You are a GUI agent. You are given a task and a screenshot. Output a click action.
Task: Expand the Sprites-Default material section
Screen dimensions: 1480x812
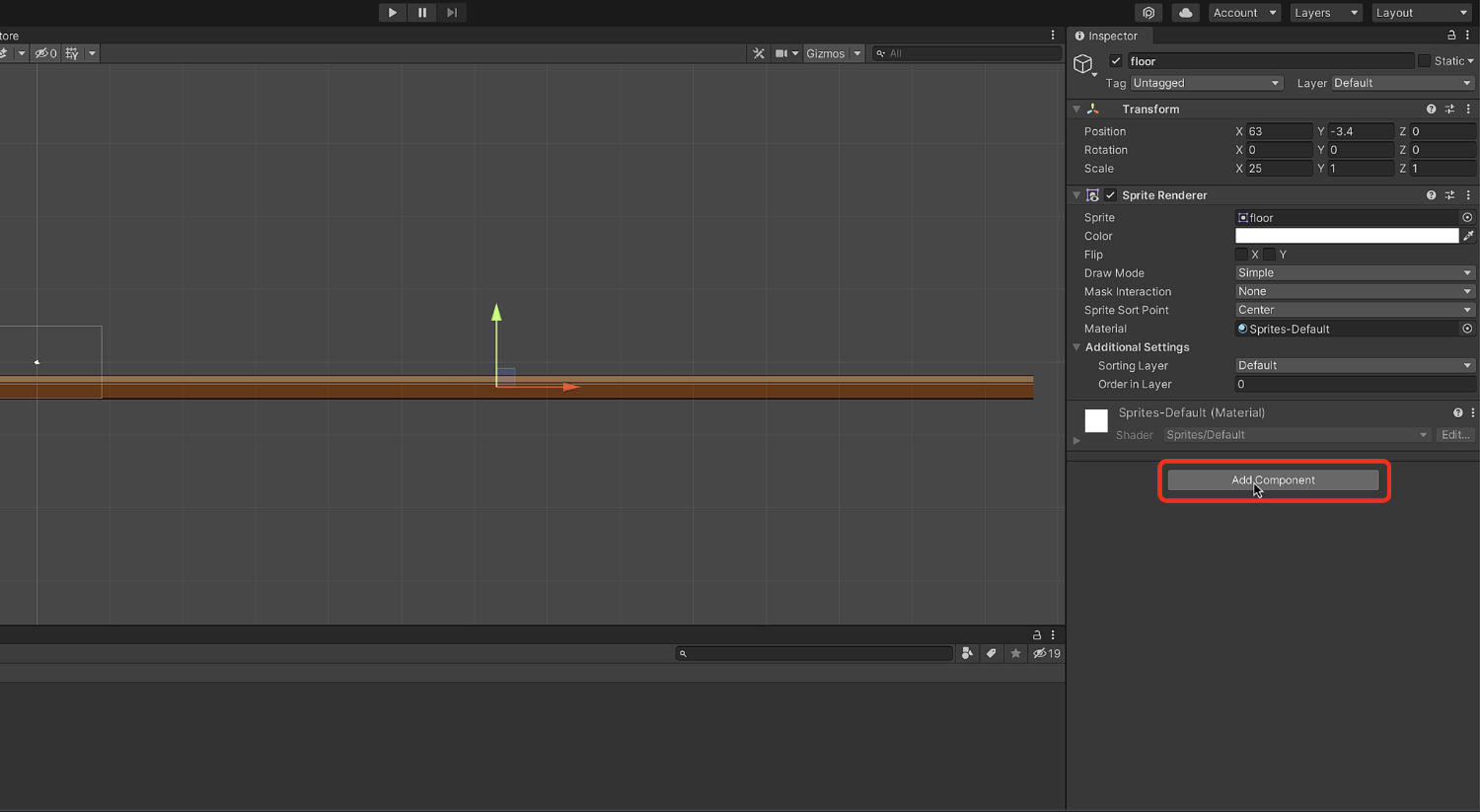pos(1076,441)
